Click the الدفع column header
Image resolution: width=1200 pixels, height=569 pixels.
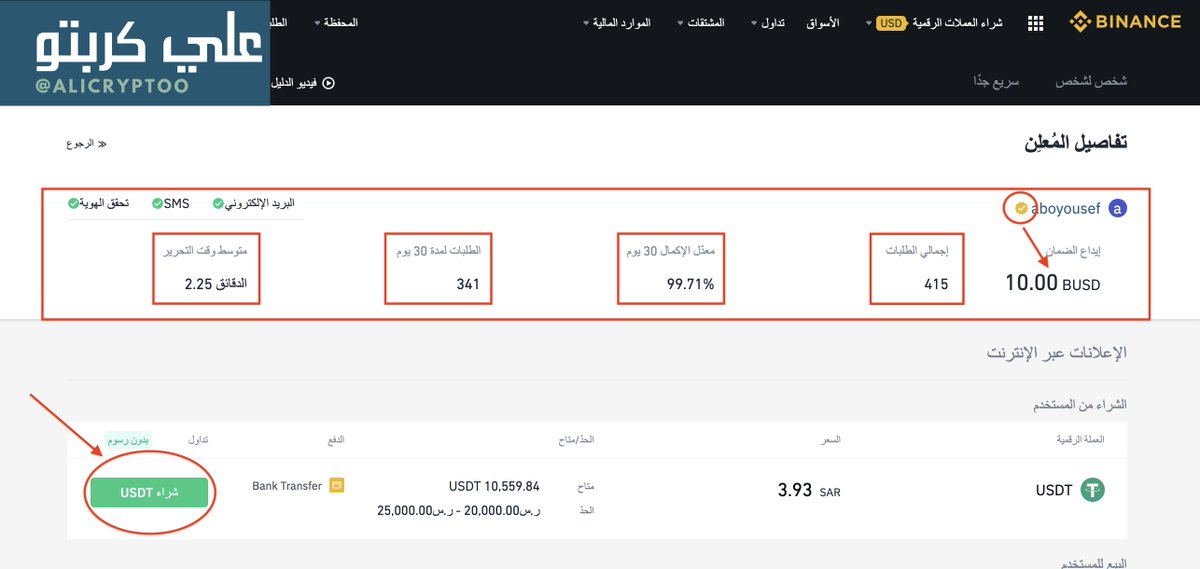pos(335,440)
